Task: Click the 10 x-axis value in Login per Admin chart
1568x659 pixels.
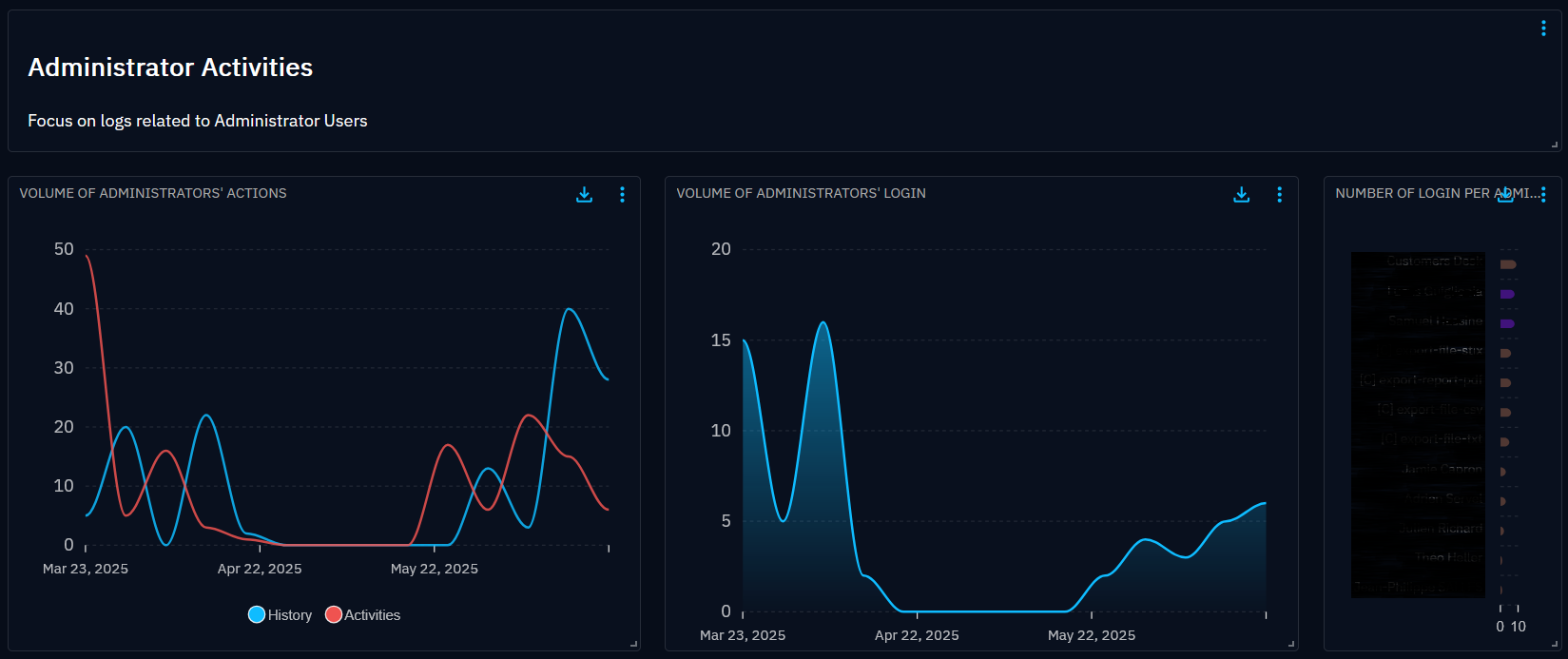Action: tap(1519, 627)
